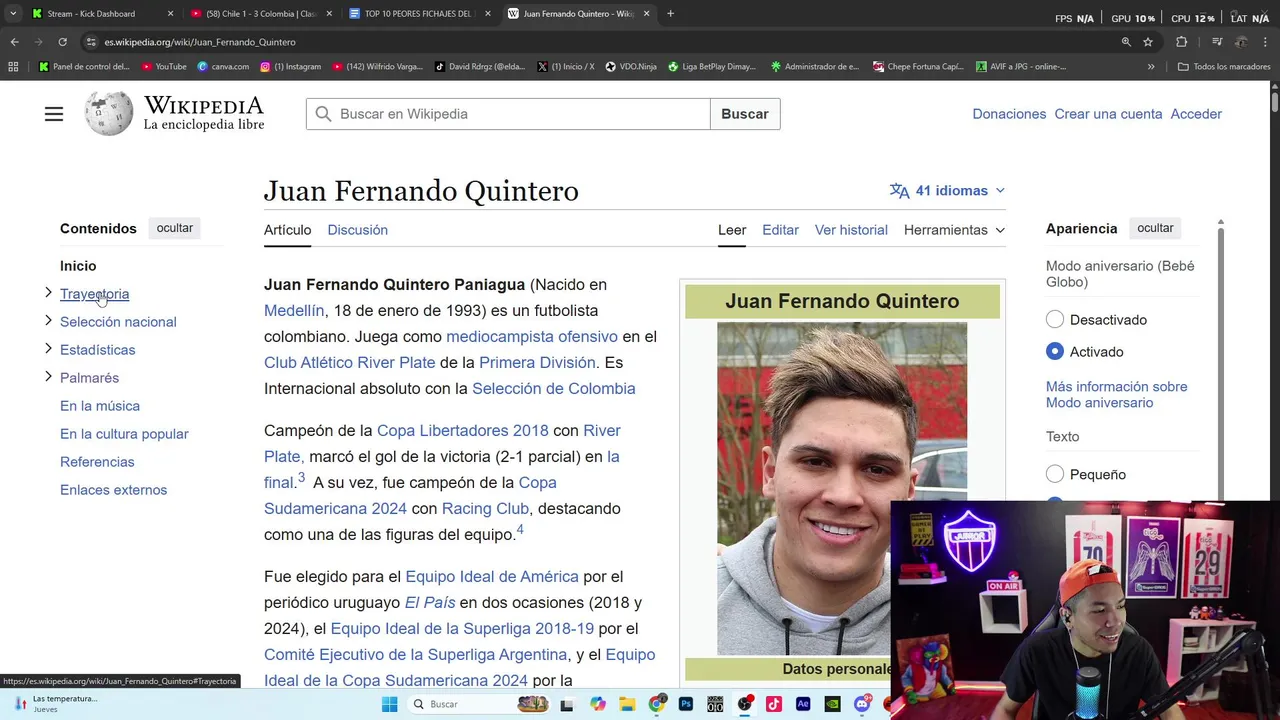This screenshot has width=1280, height=720.
Task: Click the browser URL address bar
Action: tap(600, 42)
